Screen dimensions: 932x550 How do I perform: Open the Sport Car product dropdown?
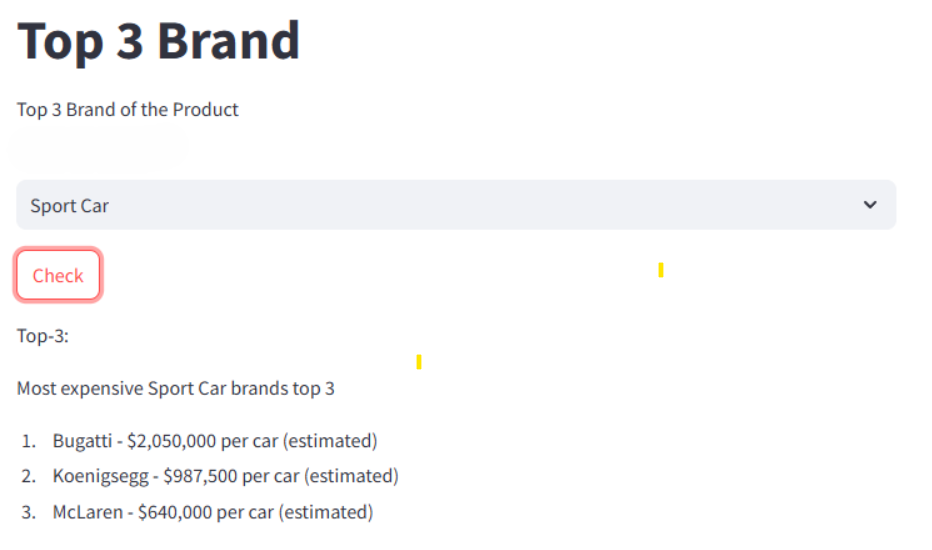pyautogui.click(x=456, y=205)
